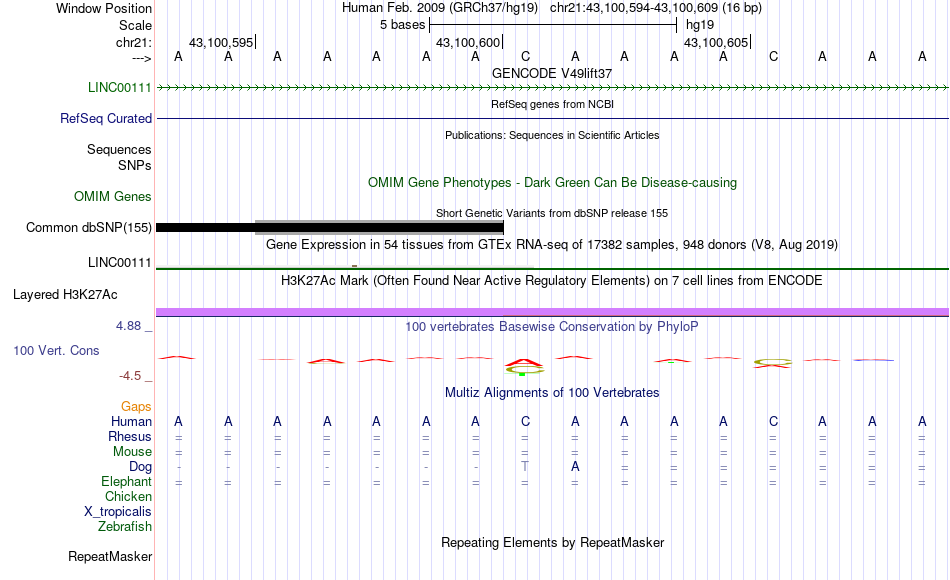Open the OMIM Genes track label

pos(113,196)
